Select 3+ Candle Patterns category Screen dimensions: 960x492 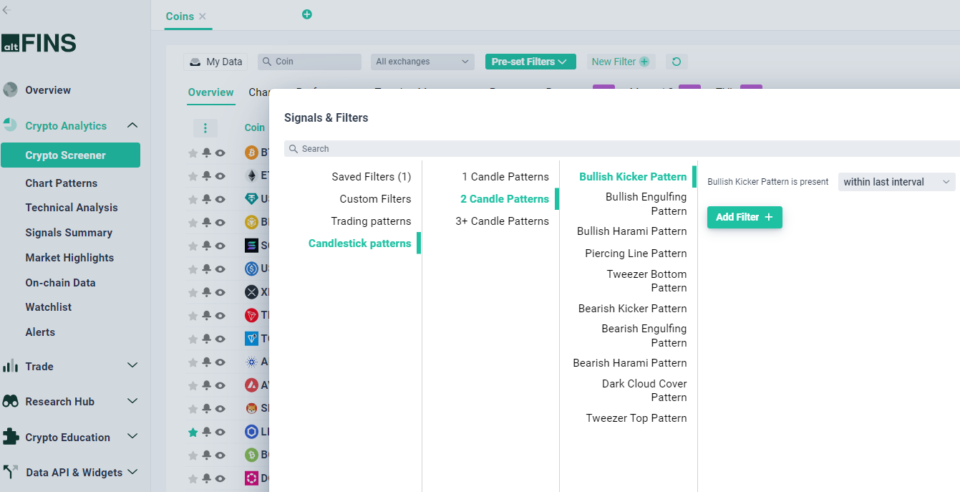pos(502,221)
